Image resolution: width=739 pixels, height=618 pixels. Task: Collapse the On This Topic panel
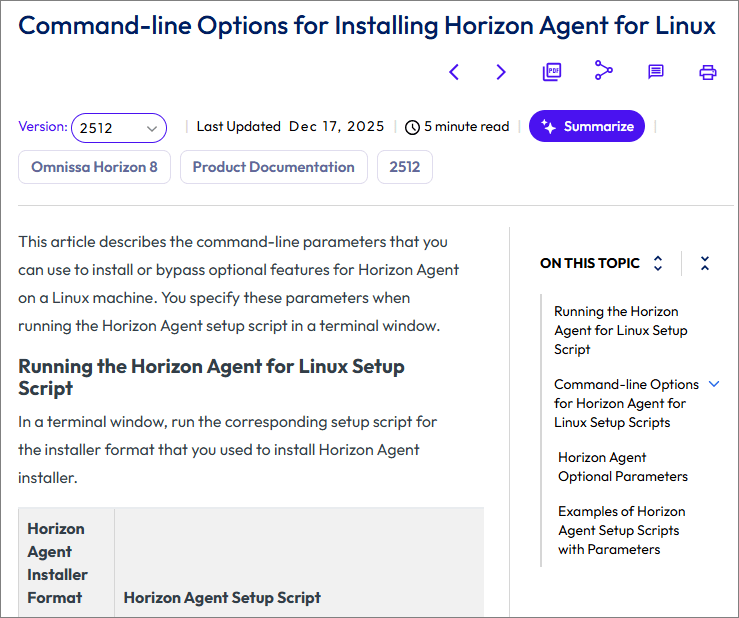tap(705, 263)
